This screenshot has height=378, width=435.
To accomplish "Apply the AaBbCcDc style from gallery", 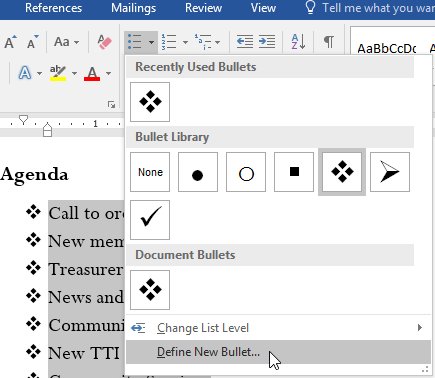I will [x=387, y=49].
